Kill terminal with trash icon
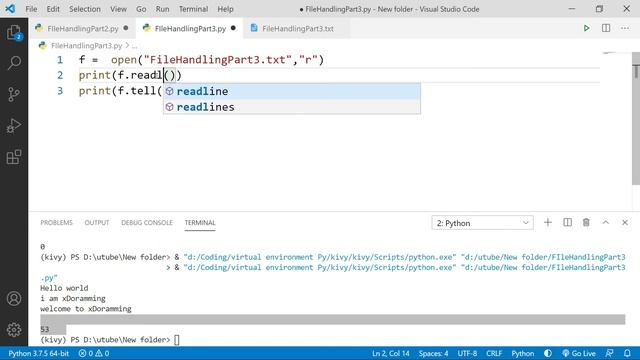Image resolution: width=640 pixels, height=360 pixels. (586, 222)
